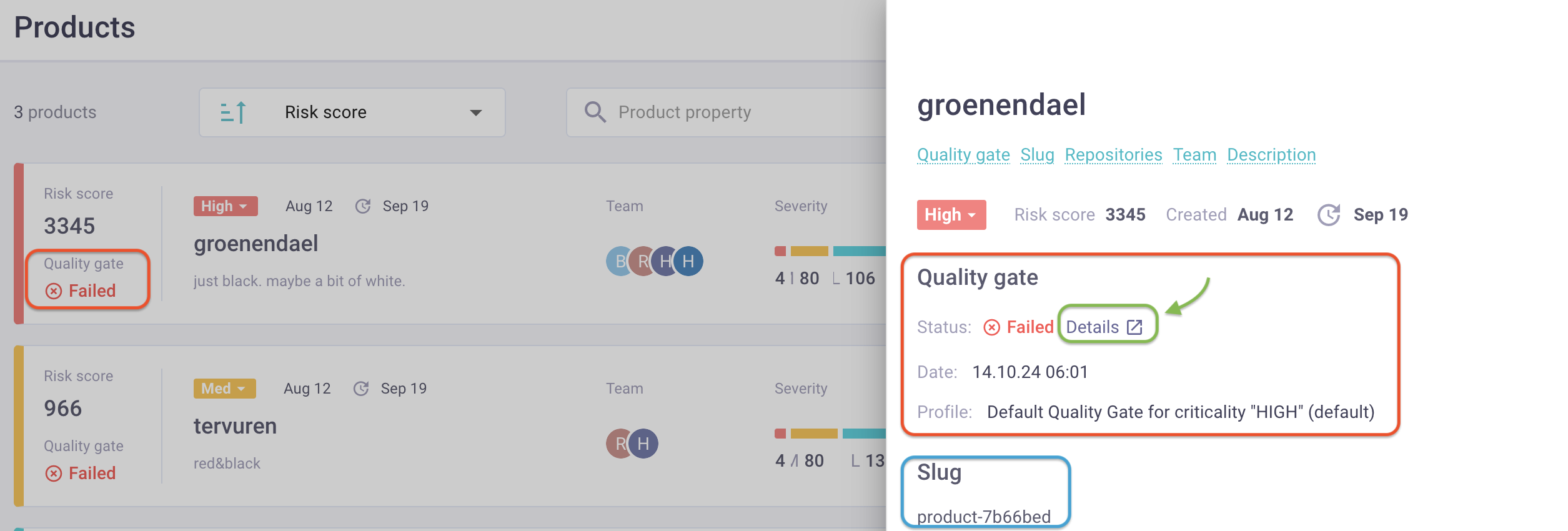This screenshot has height=531, width=1568.
Task: Click the R avatar in tervuren team
Action: pyautogui.click(x=619, y=444)
